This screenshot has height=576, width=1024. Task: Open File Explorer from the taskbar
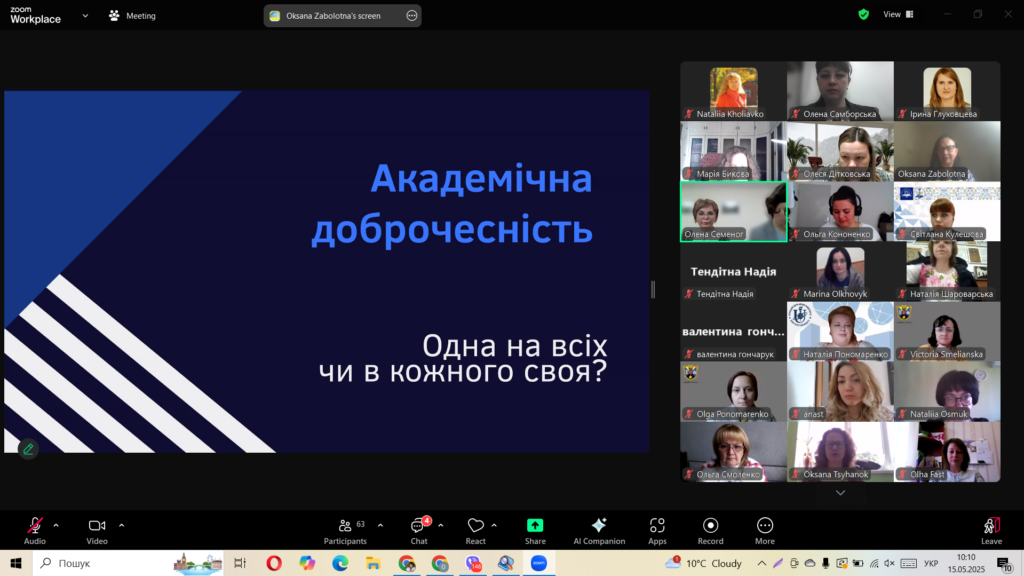(373, 563)
